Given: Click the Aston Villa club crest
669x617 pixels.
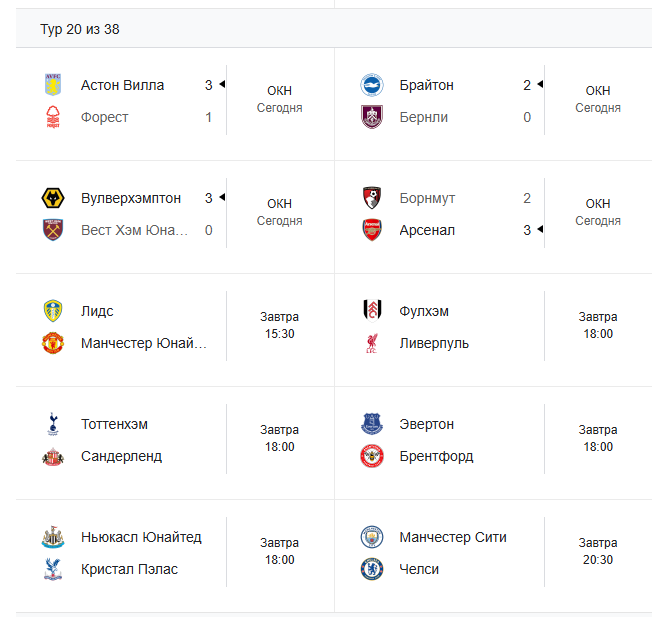Looking at the screenshot, I should pos(53,85).
